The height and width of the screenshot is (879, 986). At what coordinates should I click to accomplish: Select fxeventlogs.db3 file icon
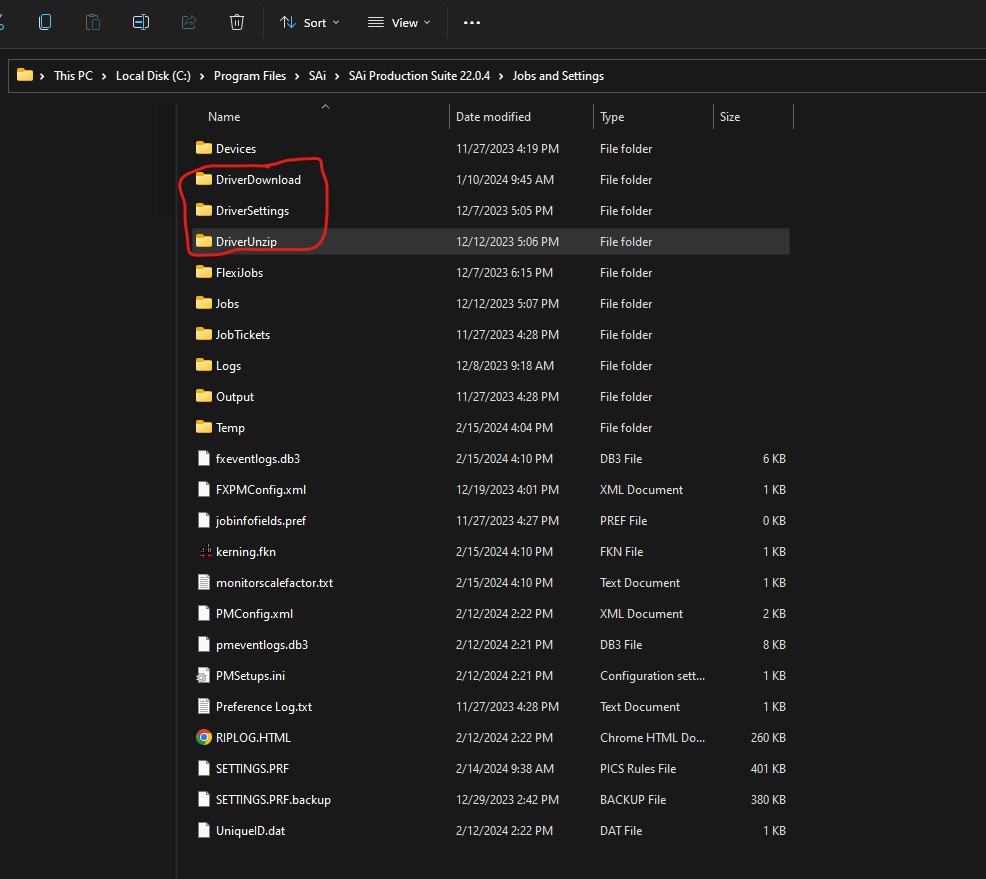point(204,458)
